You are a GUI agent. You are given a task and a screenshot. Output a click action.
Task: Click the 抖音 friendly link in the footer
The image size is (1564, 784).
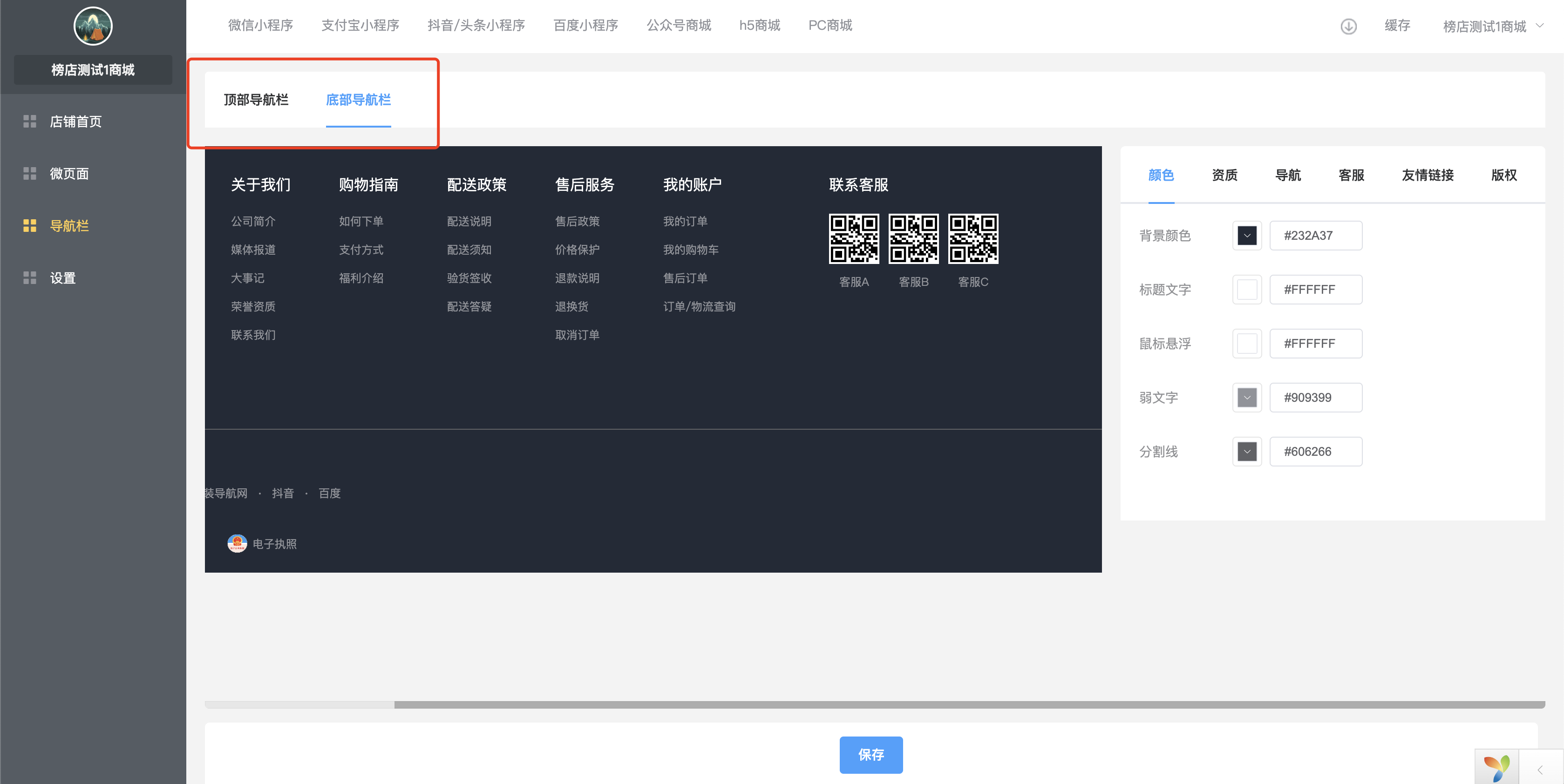tap(283, 493)
